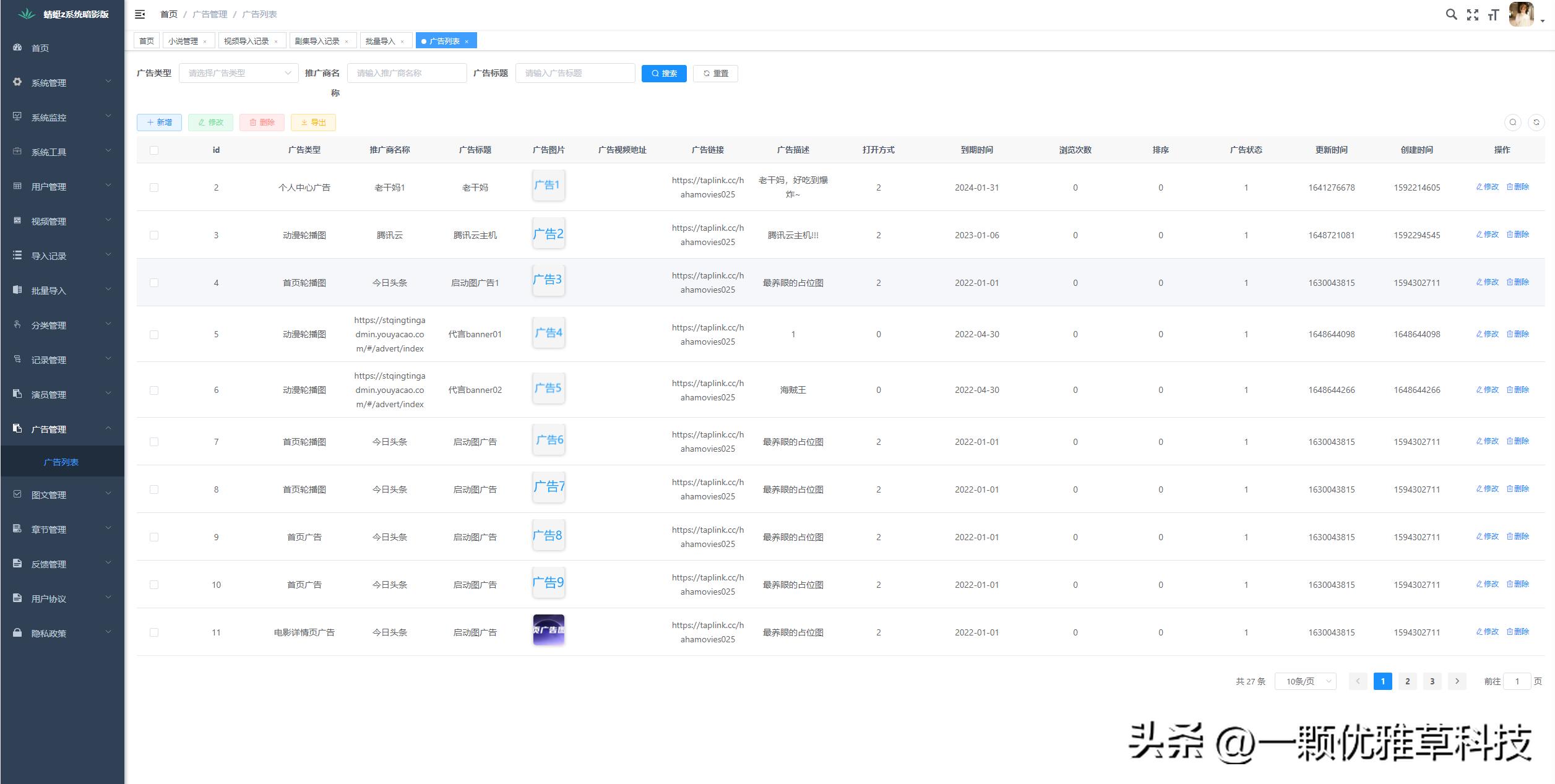Toggle fullscreen with the expand icon

[x=1472, y=14]
